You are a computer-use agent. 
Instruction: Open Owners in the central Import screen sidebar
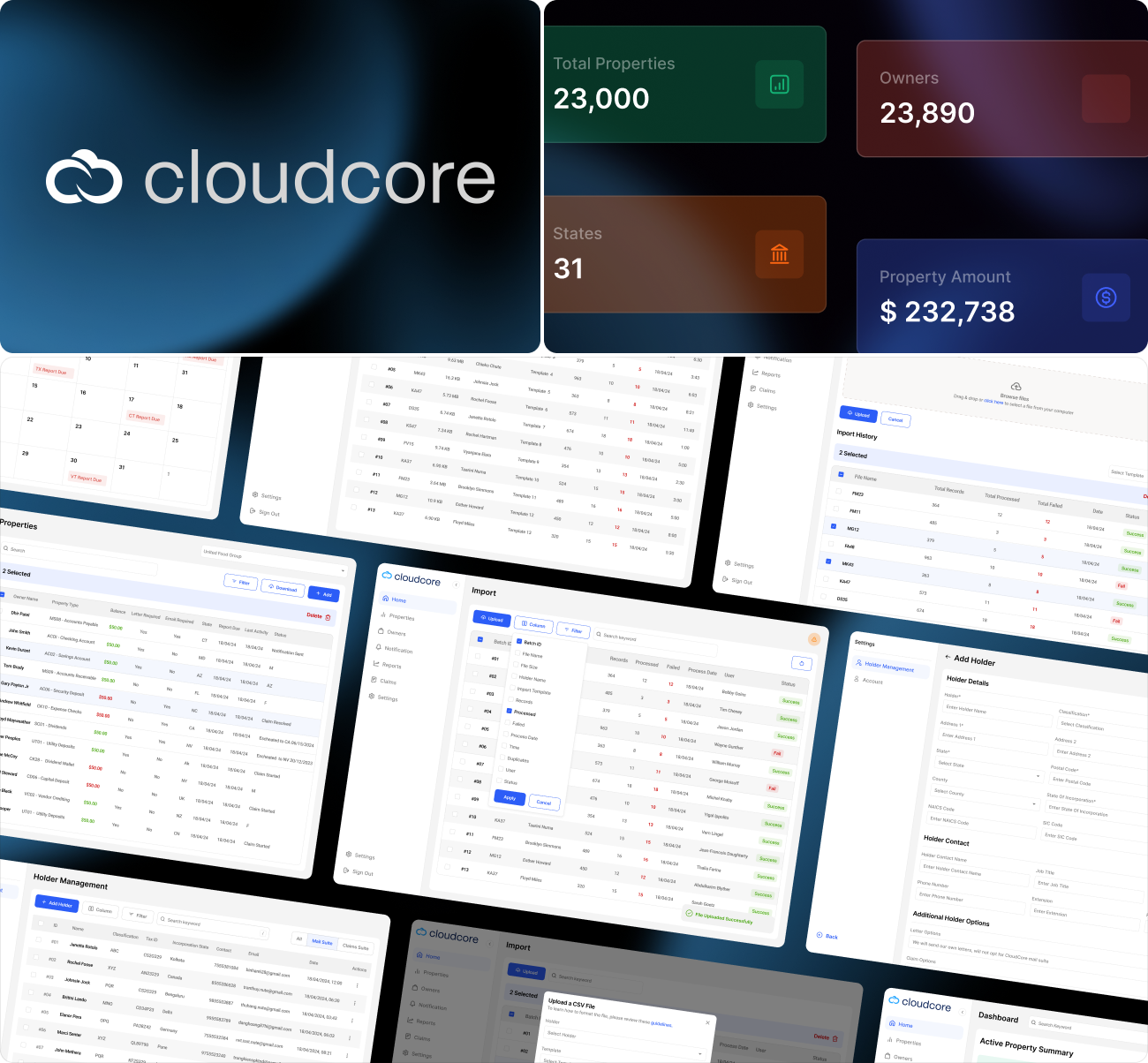pos(393,632)
